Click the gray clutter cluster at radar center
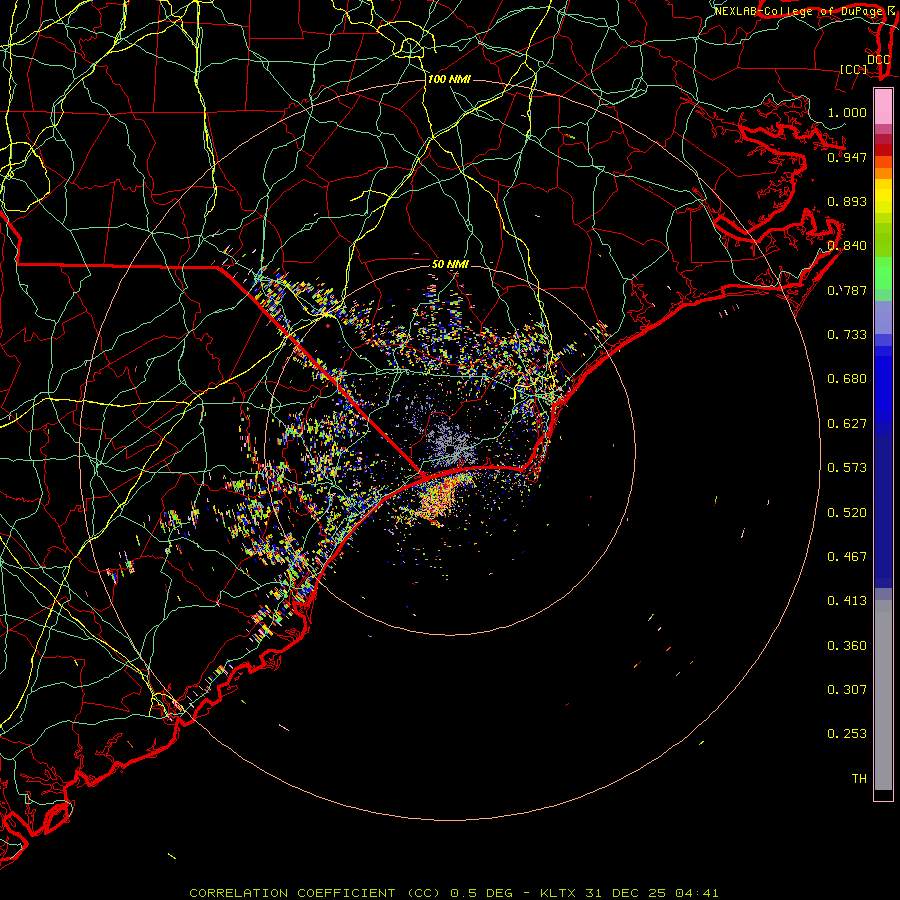 [x=451, y=447]
